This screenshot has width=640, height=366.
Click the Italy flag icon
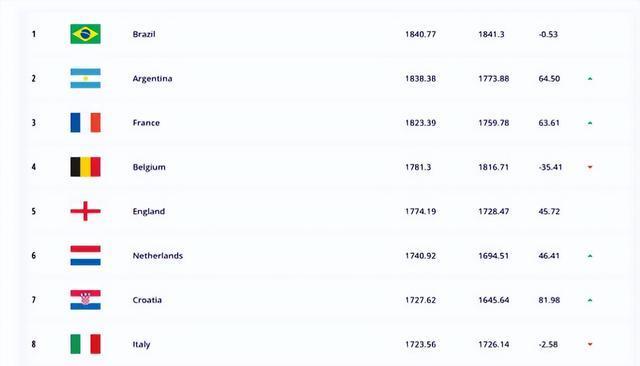[85, 344]
